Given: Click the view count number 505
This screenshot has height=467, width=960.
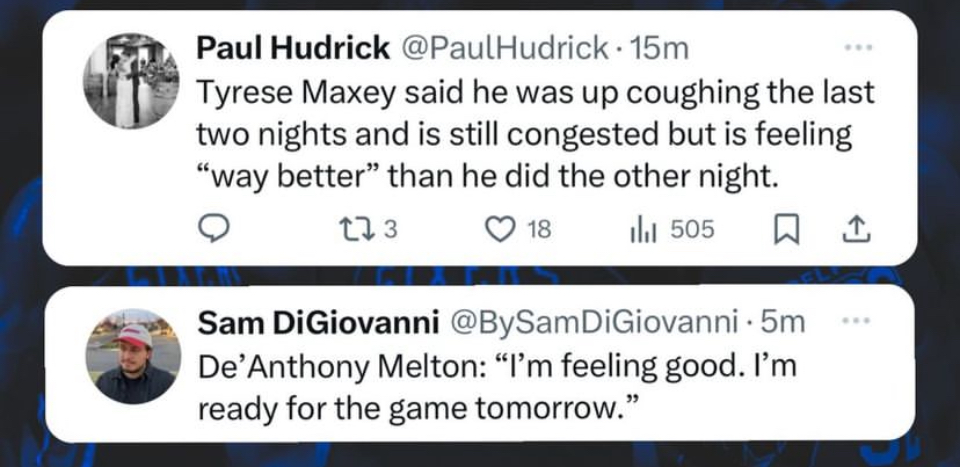Looking at the screenshot, I should (x=692, y=230).
